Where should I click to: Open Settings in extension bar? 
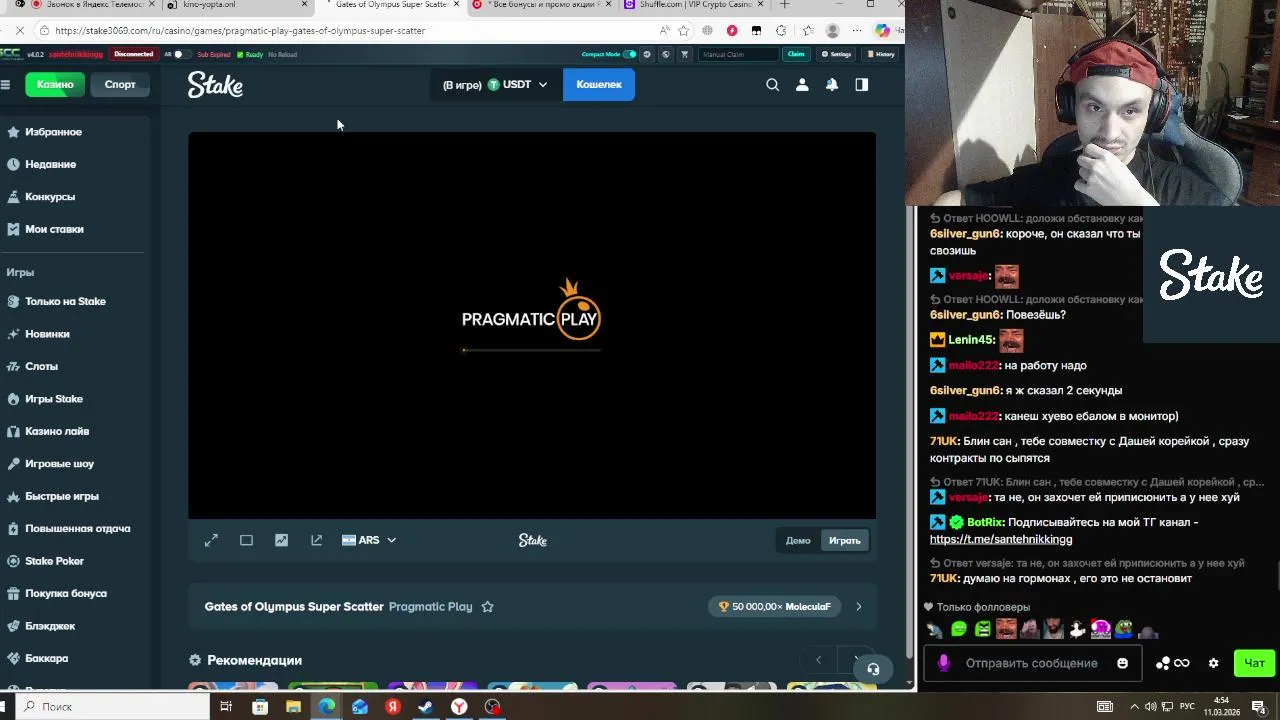836,54
